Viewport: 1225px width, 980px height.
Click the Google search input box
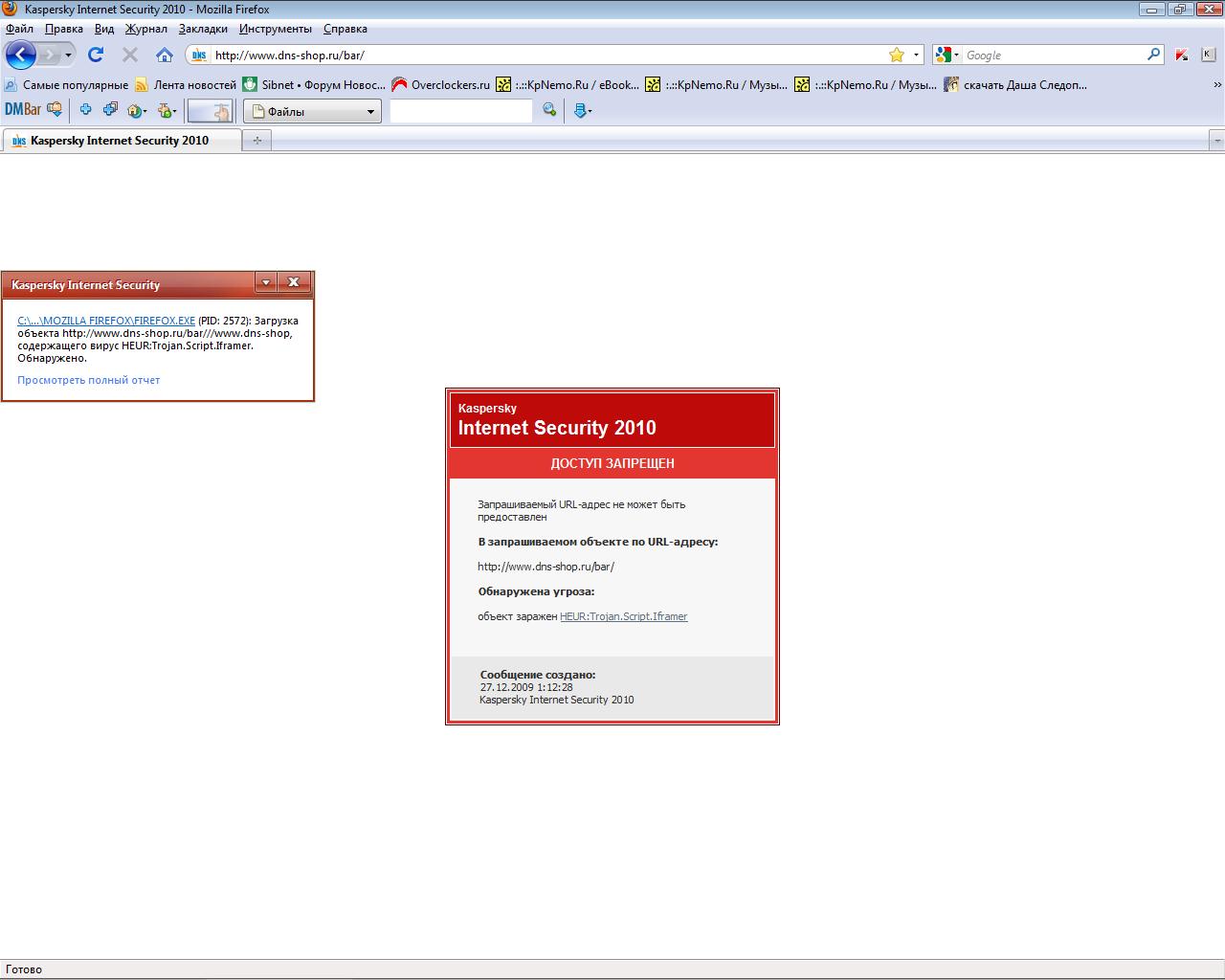pos(1053,55)
